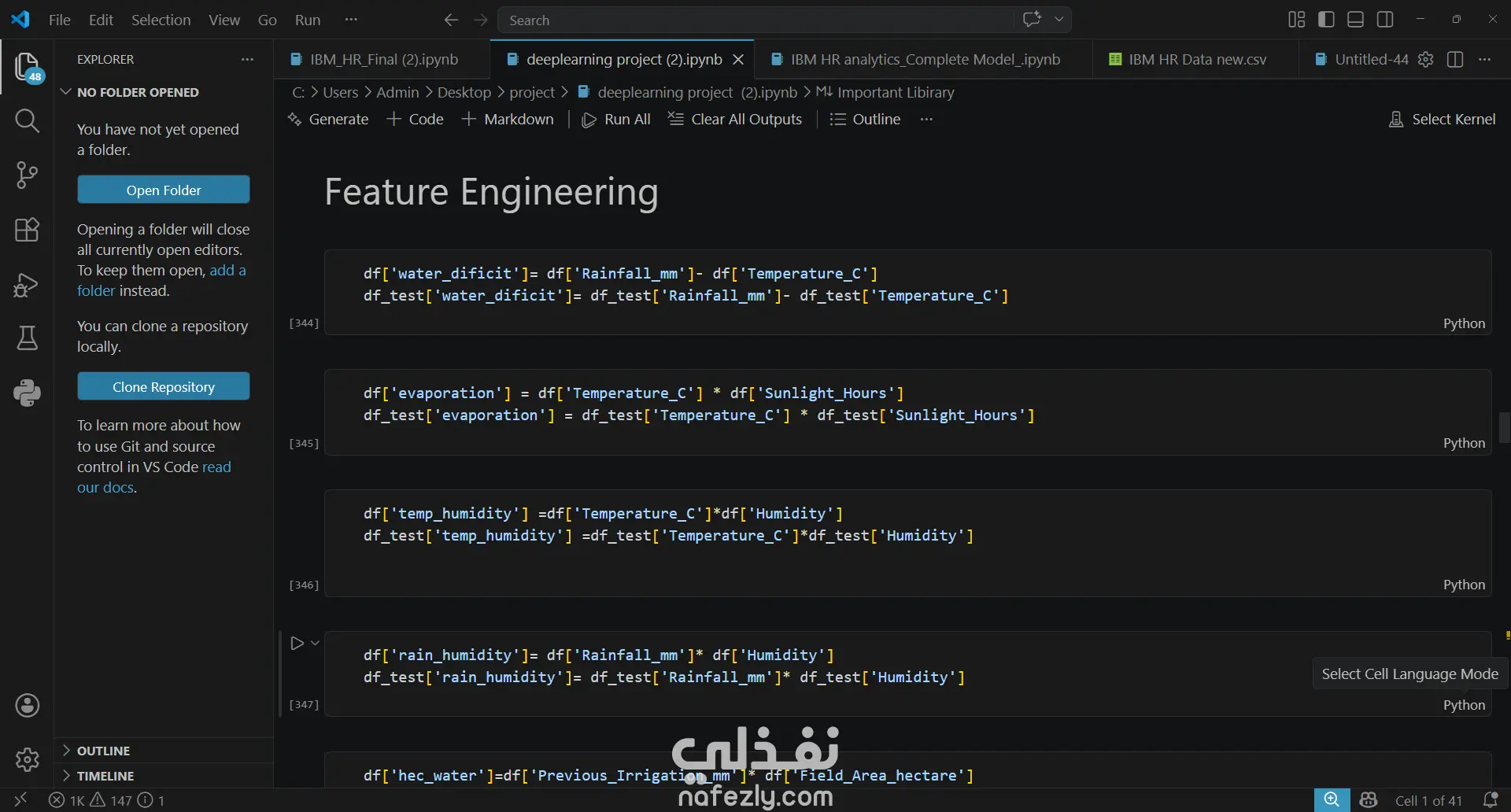Open the Accounts menu icon
The image size is (1511, 812).
tap(28, 706)
